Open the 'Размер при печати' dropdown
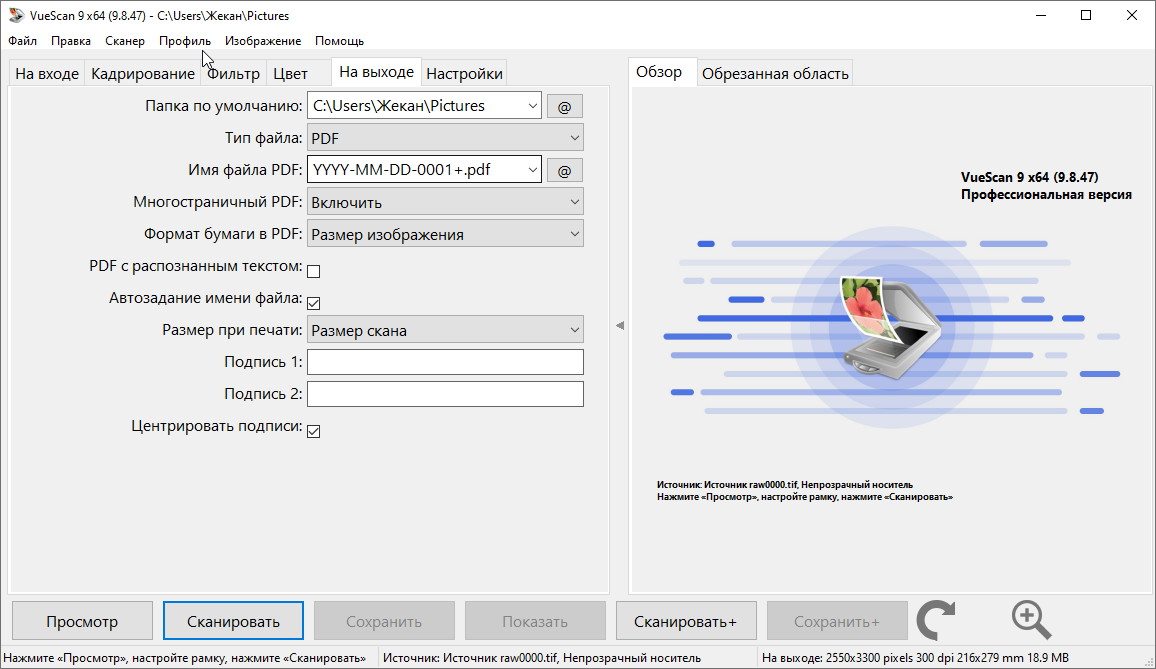 (x=445, y=330)
